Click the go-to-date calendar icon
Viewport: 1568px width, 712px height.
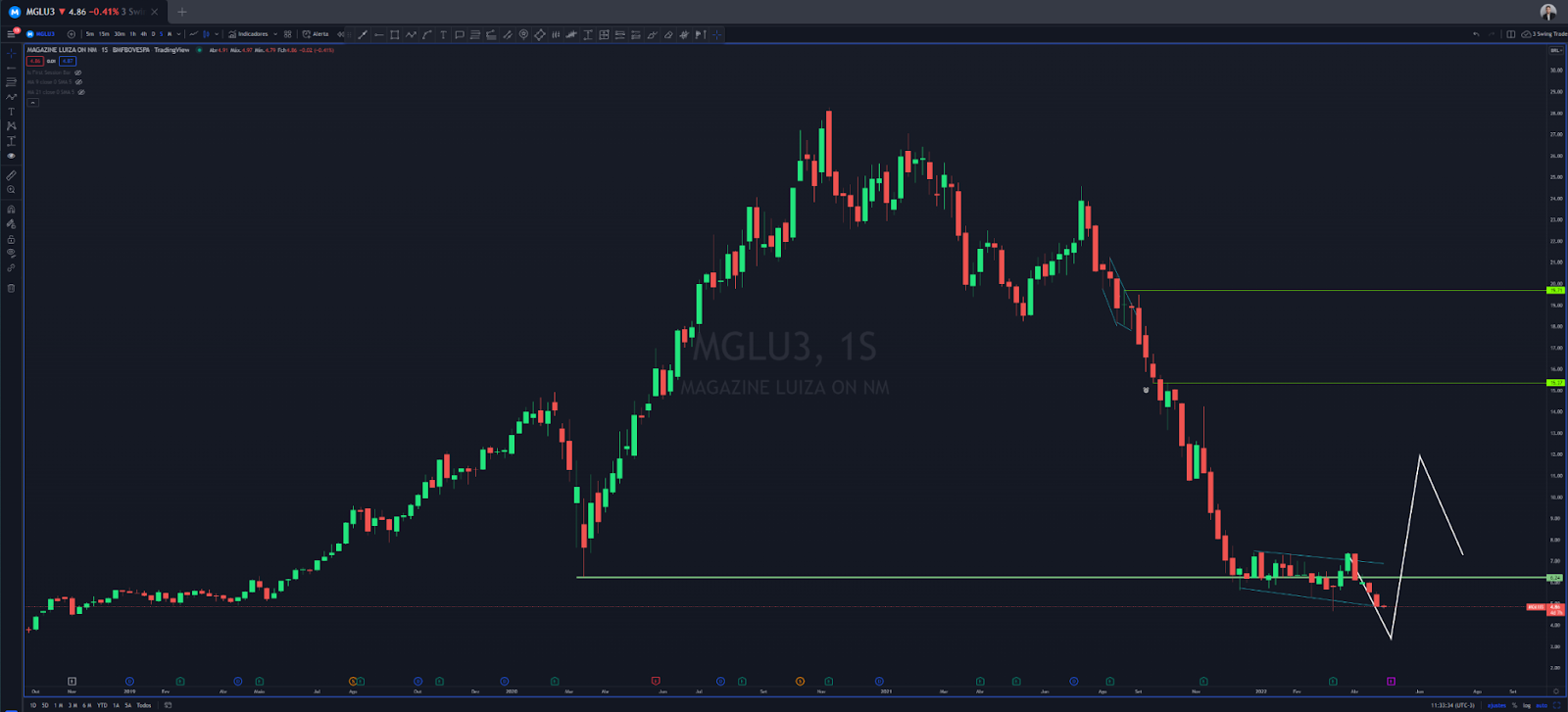pyautogui.click(x=168, y=705)
